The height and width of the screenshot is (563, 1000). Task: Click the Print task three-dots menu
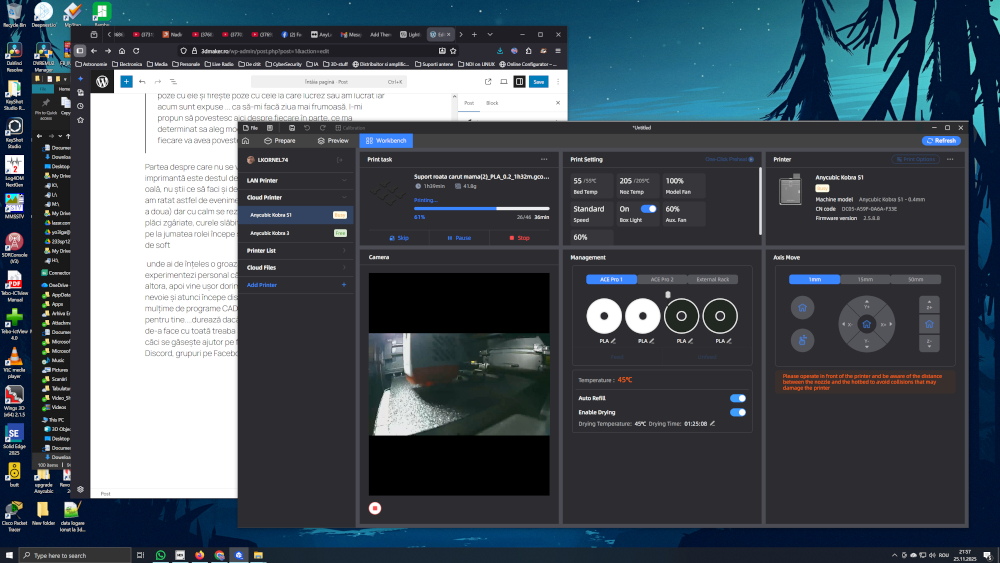pyautogui.click(x=544, y=159)
